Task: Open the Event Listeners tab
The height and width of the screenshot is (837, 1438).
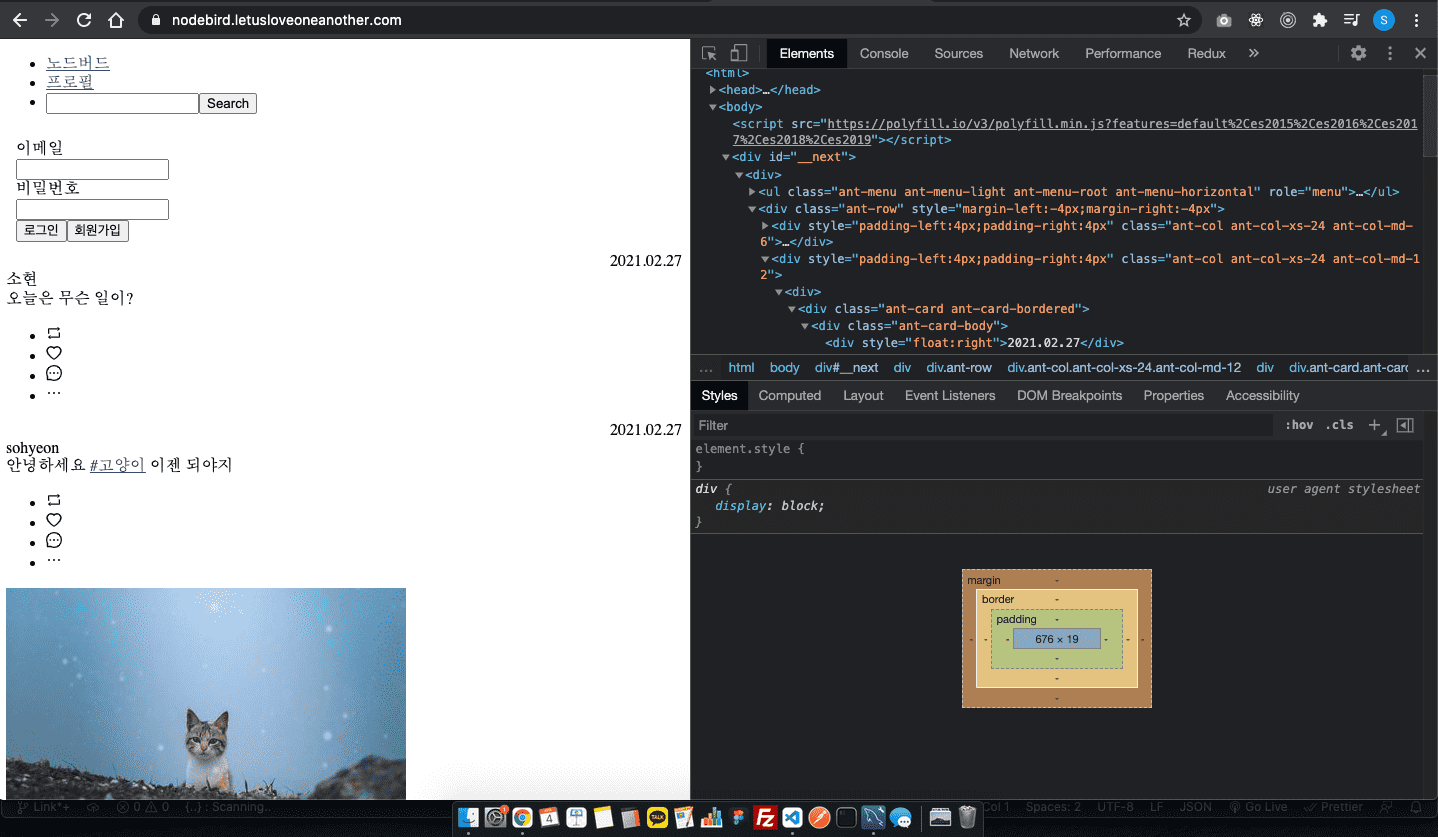Action: coord(950,396)
